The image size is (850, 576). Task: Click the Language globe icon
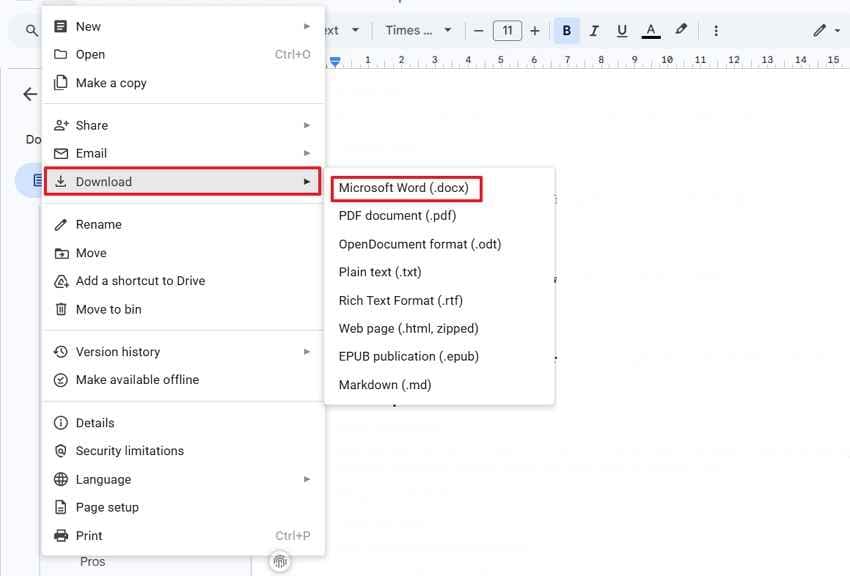[x=61, y=479]
